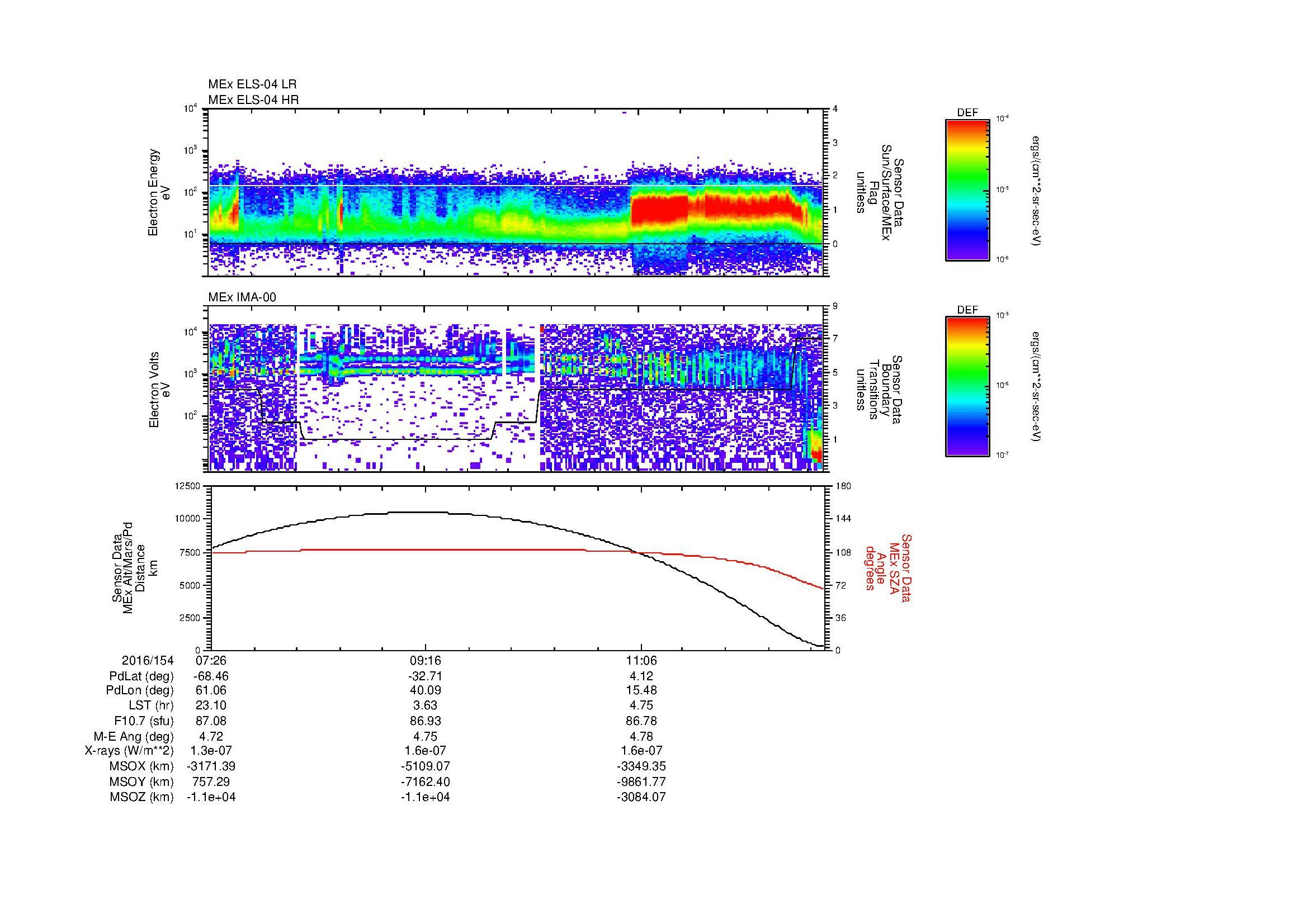Viewport: 1308px width, 924px height.
Task: Click the altitude axis tick '7500'
Action: click(x=191, y=552)
